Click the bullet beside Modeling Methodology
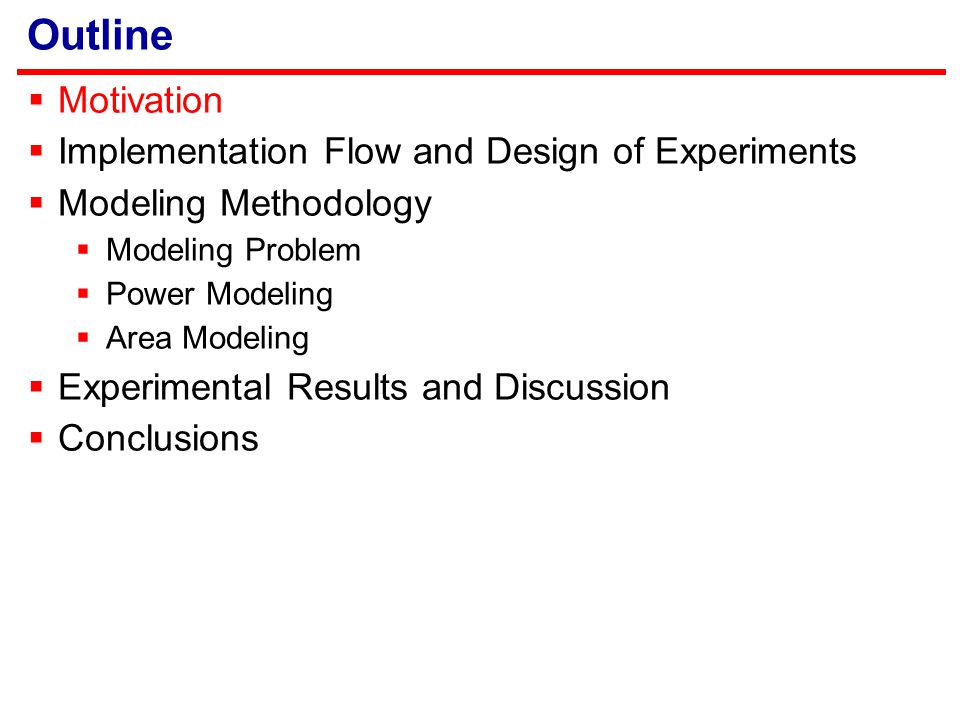Screen dimensions: 960x720 36,202
